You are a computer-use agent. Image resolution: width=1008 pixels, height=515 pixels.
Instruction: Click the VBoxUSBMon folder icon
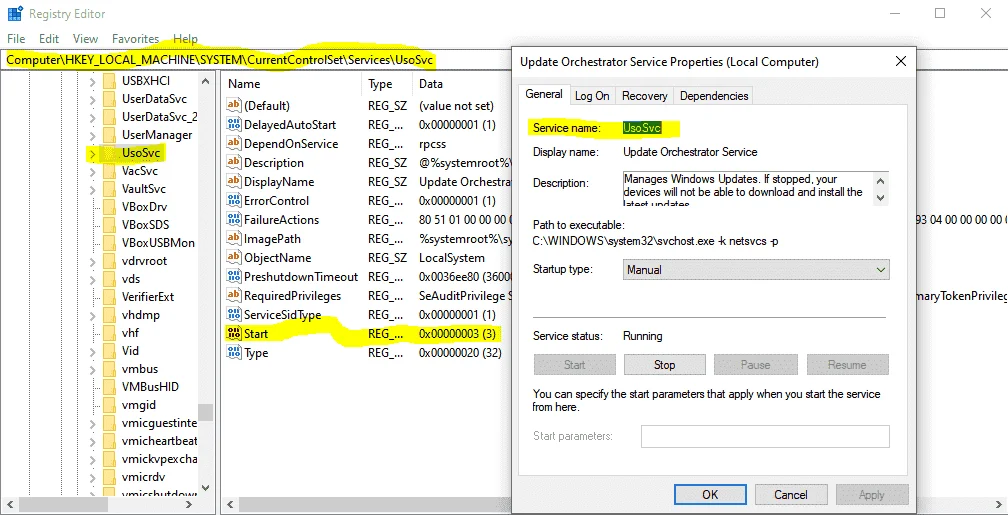point(110,243)
